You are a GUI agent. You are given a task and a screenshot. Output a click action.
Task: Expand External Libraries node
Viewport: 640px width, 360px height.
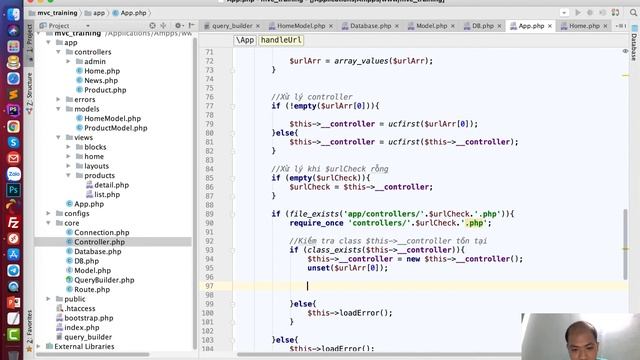tap(39, 347)
